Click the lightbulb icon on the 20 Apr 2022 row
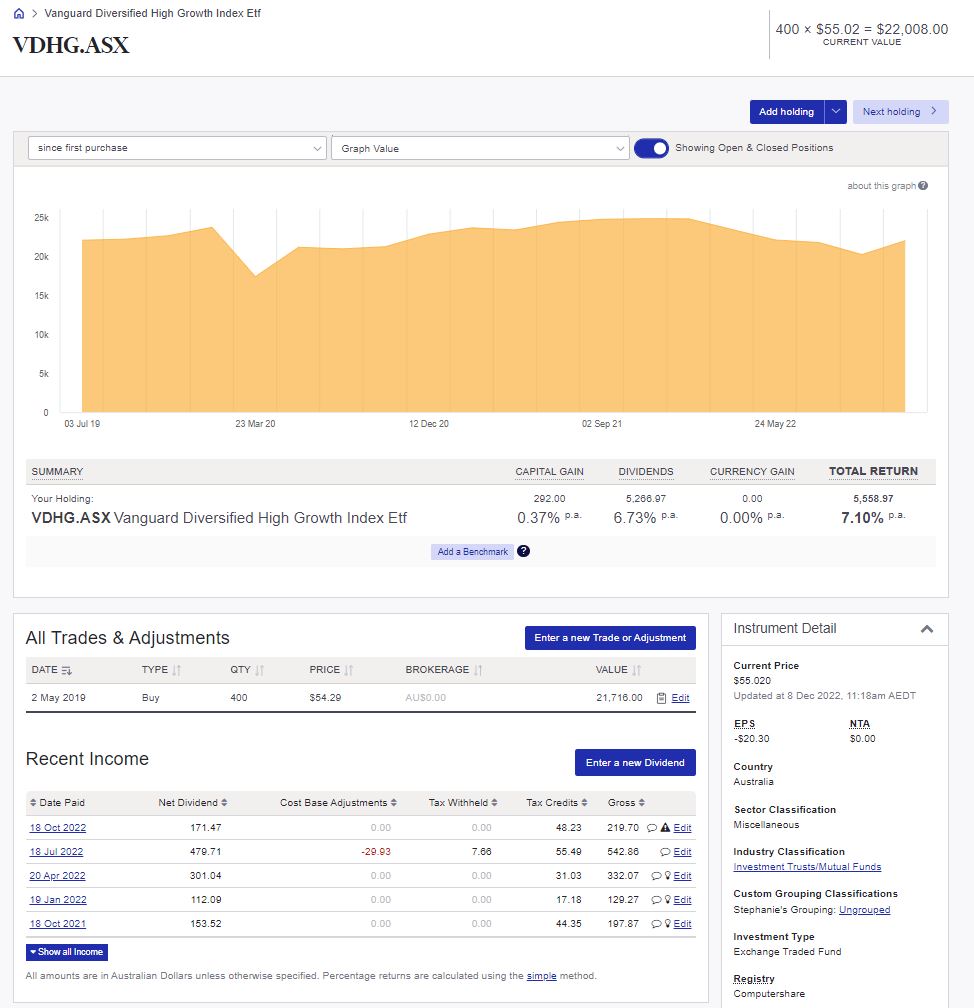The height and width of the screenshot is (1008, 974). (667, 876)
